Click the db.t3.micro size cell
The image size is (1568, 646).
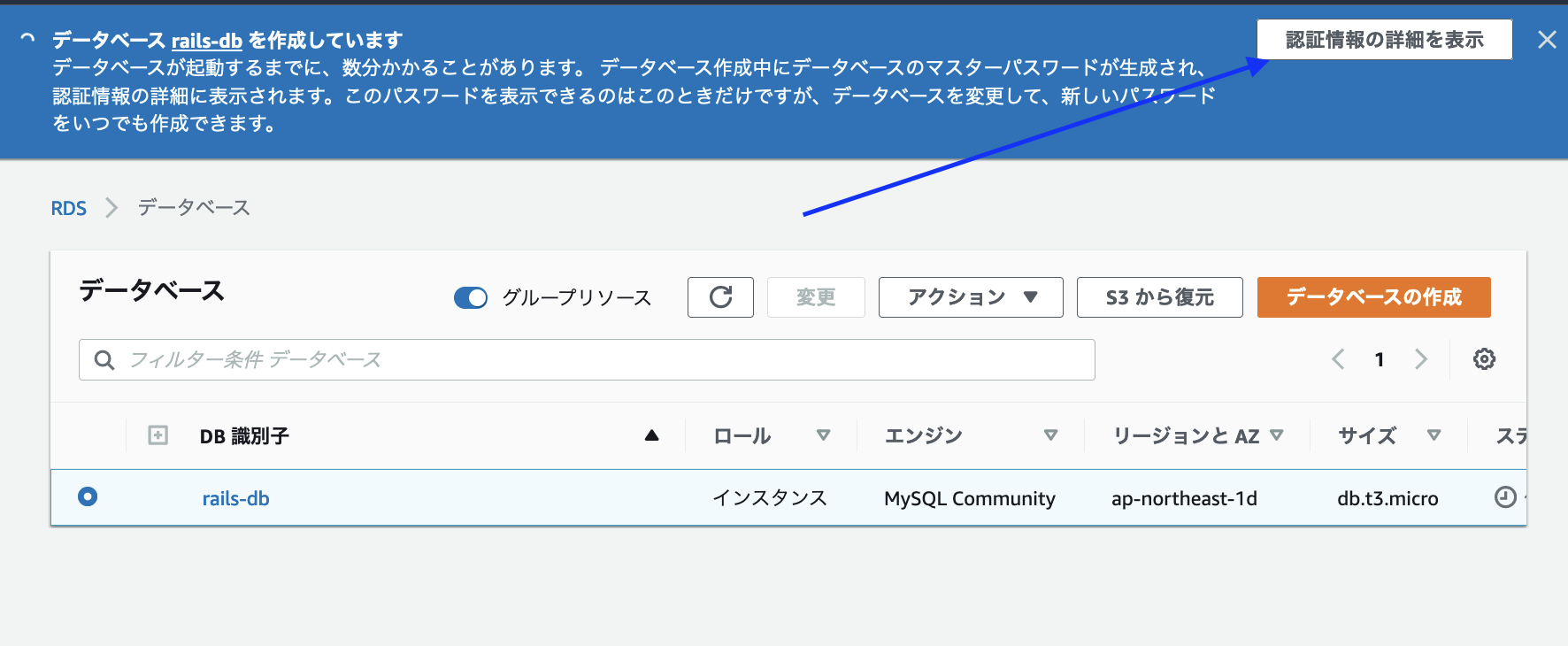click(x=1387, y=498)
